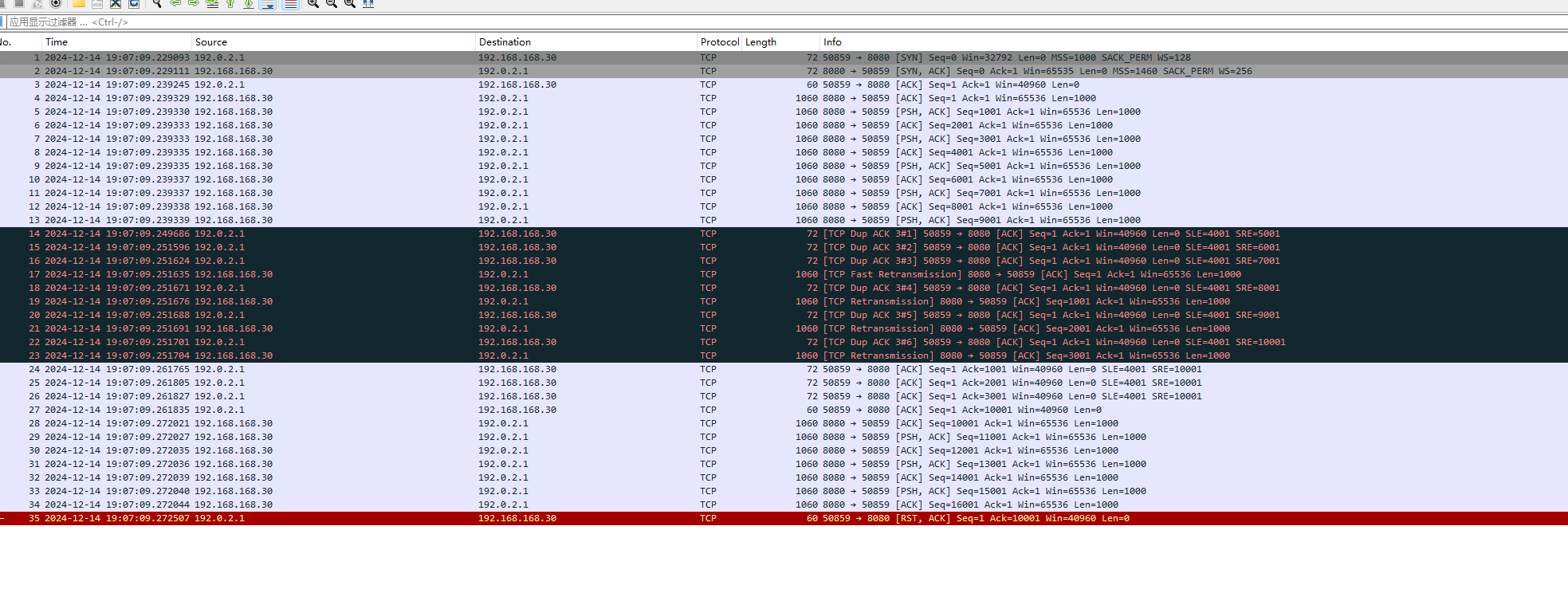1568x593 pixels.
Task: Select packet 16 TCP Dup ACK 3#3
Action: [x=784, y=261]
